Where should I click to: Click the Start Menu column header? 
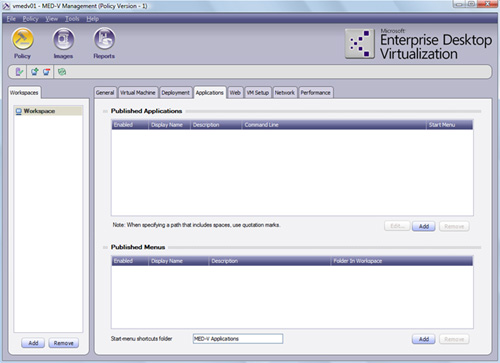tap(450, 125)
